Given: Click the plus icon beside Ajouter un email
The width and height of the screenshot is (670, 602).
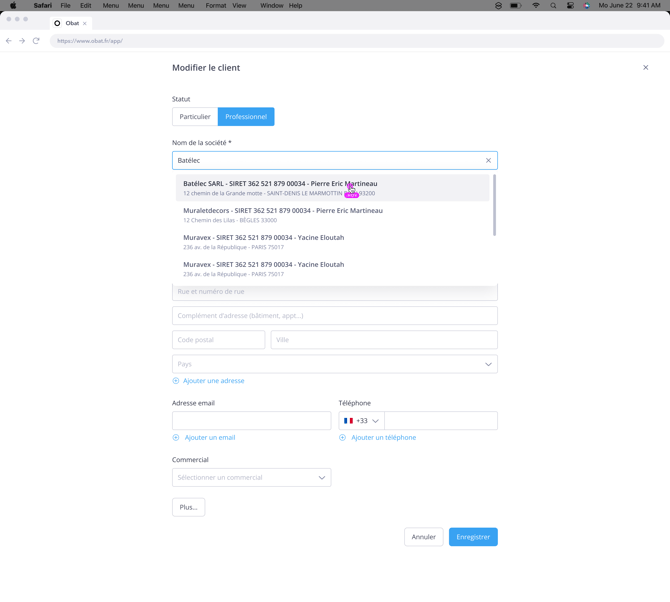Looking at the screenshot, I should [176, 438].
